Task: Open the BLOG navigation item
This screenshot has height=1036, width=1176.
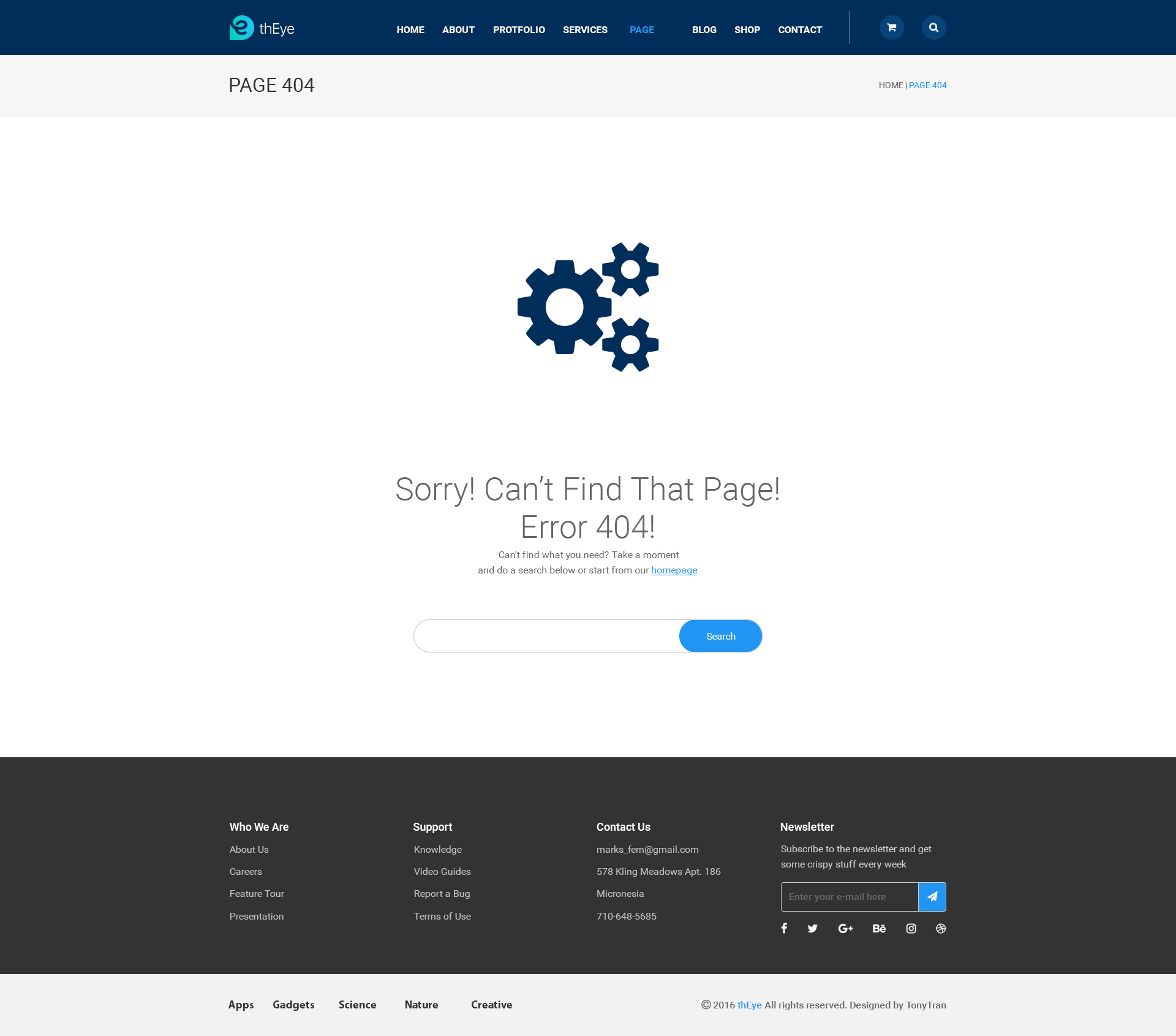Action: [x=704, y=29]
